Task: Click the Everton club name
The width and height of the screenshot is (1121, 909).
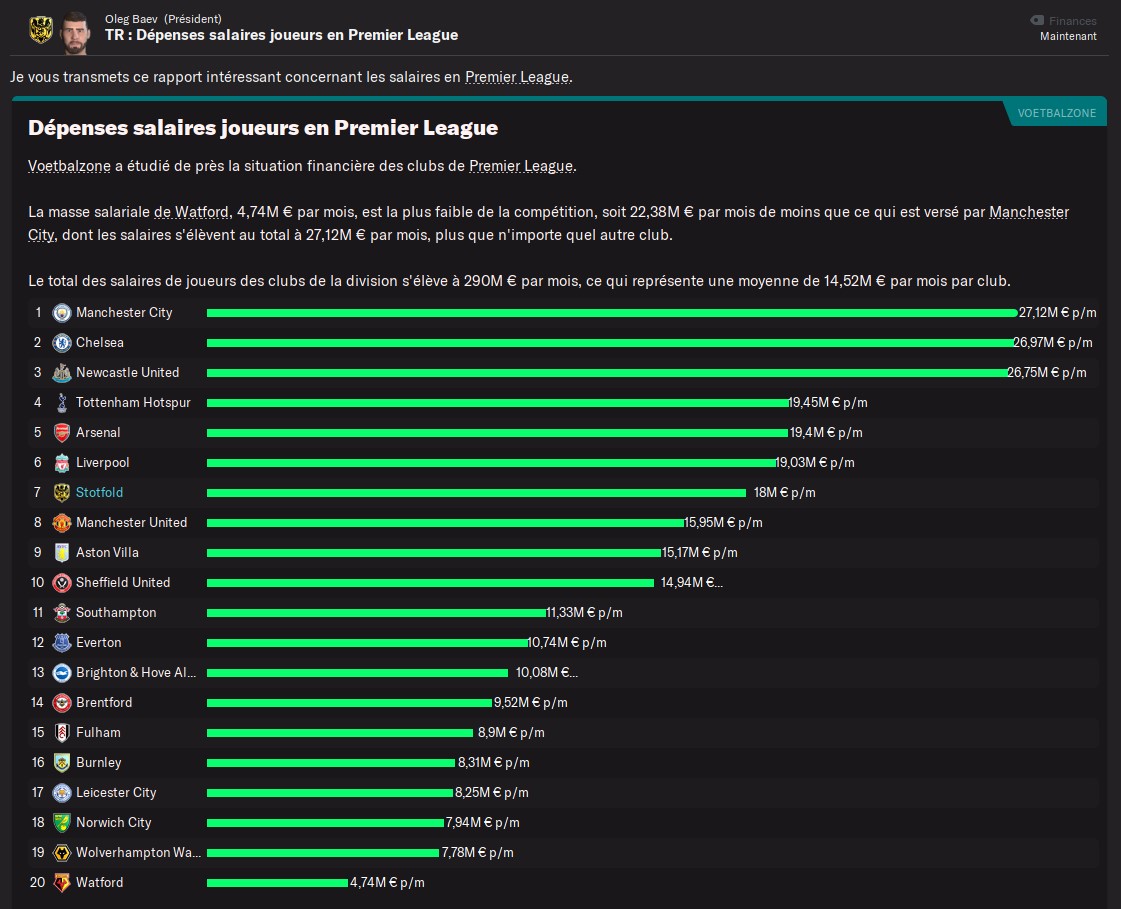Action: 99,643
